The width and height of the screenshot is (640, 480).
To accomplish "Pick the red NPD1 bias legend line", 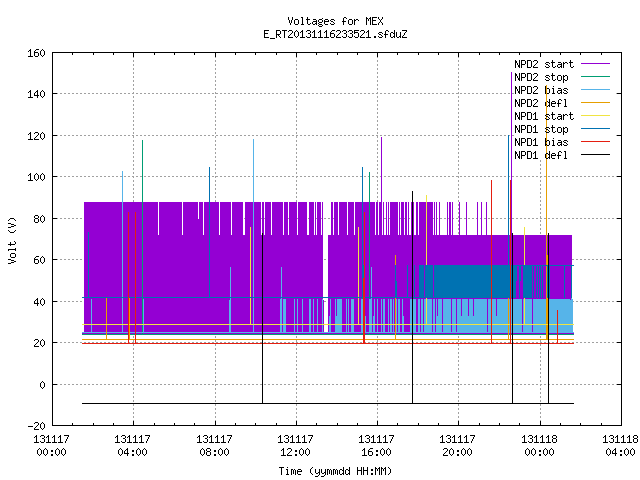I will pos(595,142).
